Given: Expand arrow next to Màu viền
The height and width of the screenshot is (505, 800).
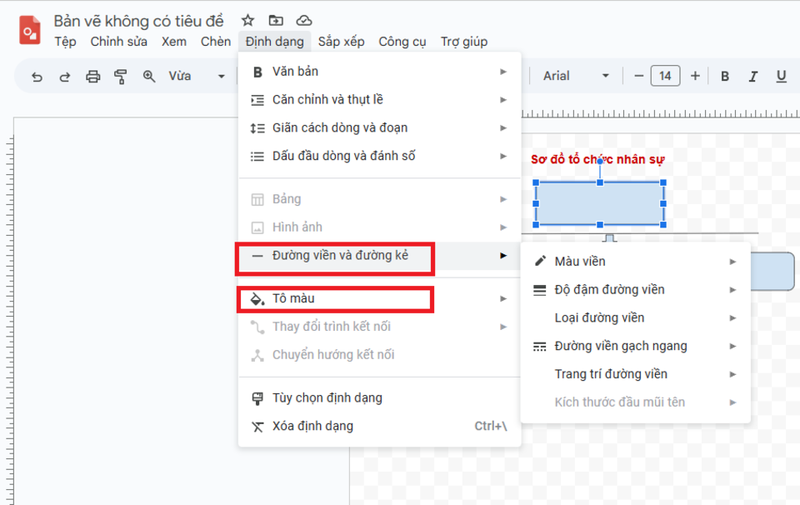Looking at the screenshot, I should [733, 262].
